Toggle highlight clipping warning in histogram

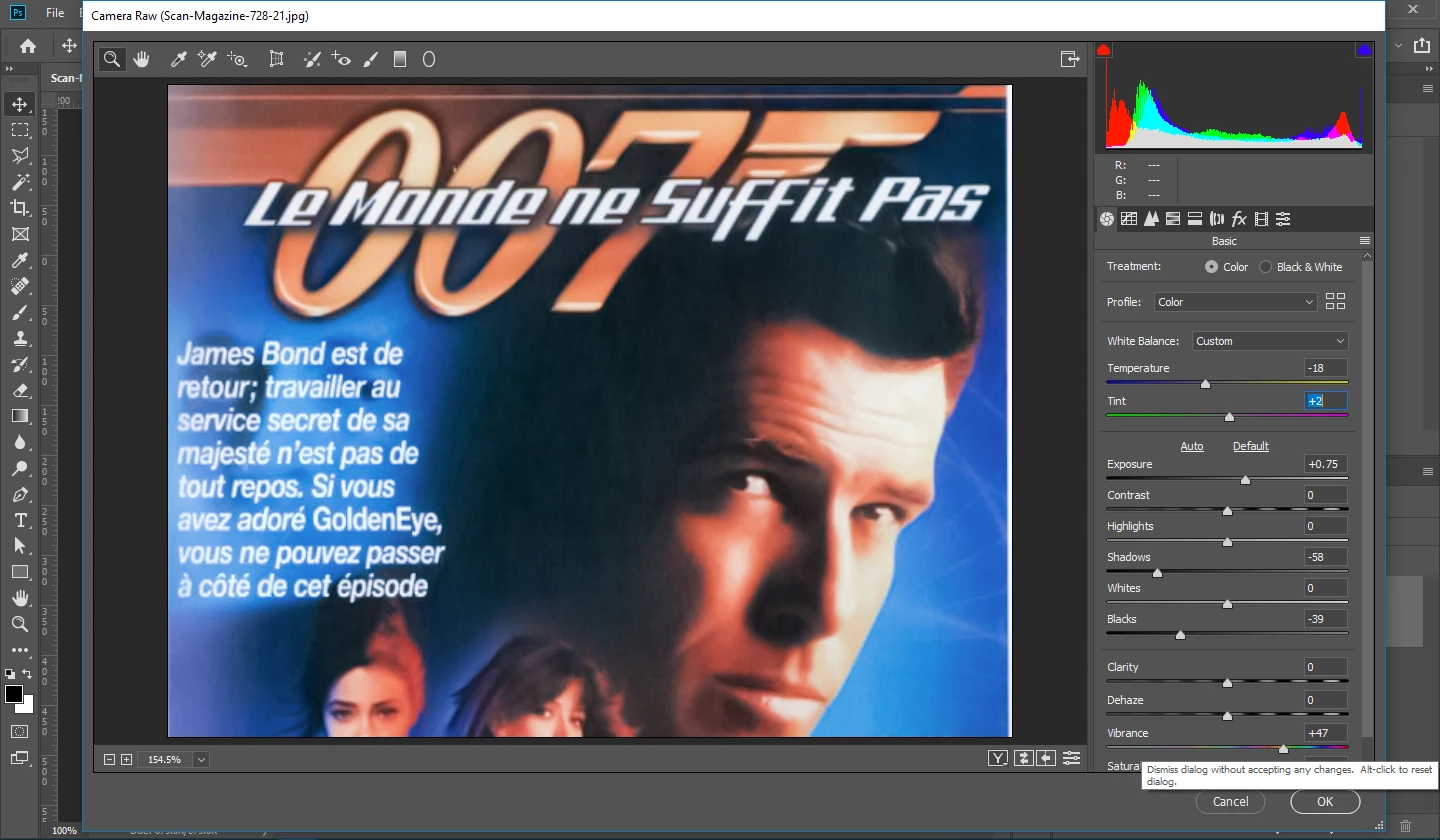click(1364, 50)
